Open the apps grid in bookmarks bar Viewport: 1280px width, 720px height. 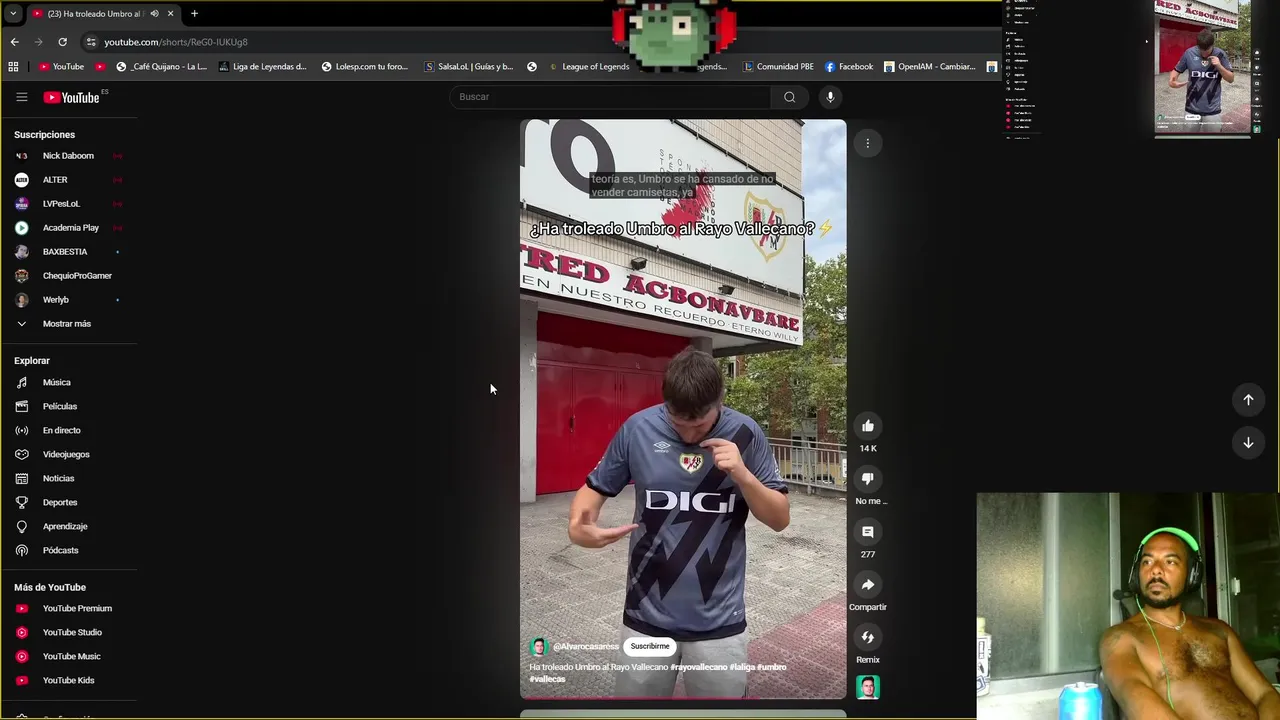[x=13, y=67]
